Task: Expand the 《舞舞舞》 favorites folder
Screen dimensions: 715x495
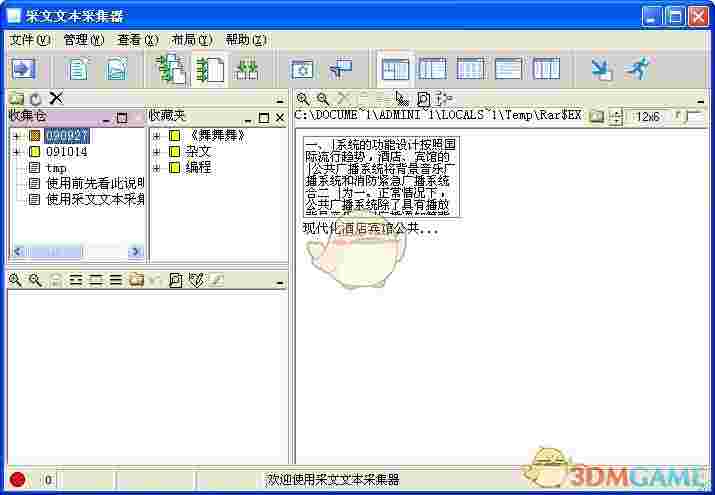Action: pyautogui.click(x=156, y=135)
